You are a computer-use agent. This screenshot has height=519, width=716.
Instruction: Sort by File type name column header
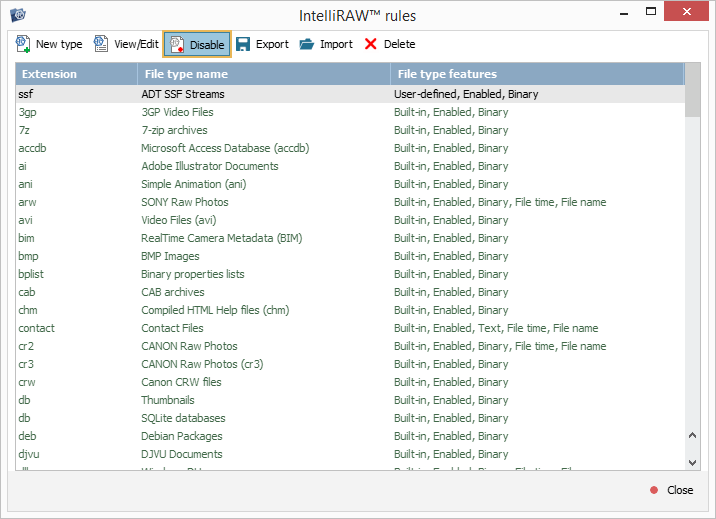[264, 74]
